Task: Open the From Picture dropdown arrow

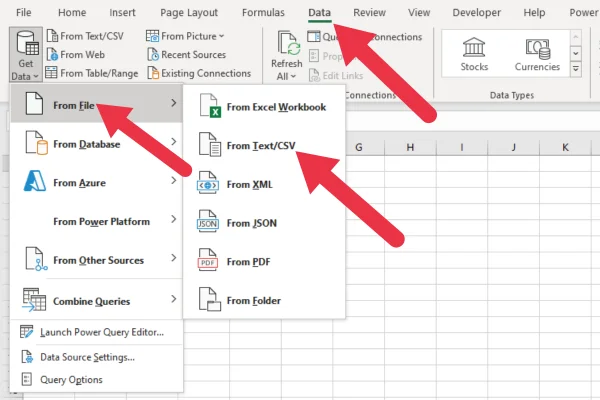Action: (221, 36)
